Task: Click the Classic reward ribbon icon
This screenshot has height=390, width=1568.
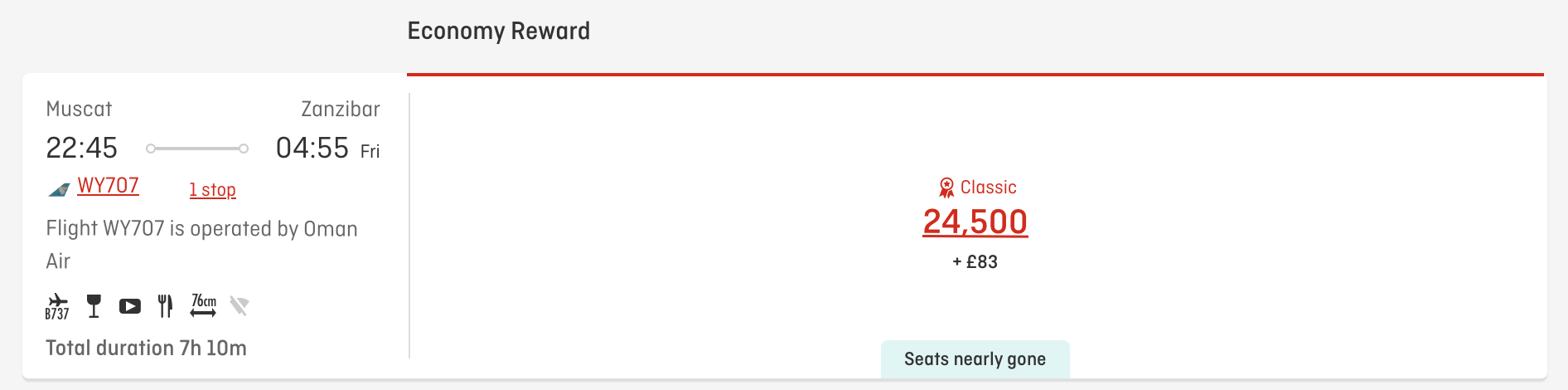Action: coord(946,188)
